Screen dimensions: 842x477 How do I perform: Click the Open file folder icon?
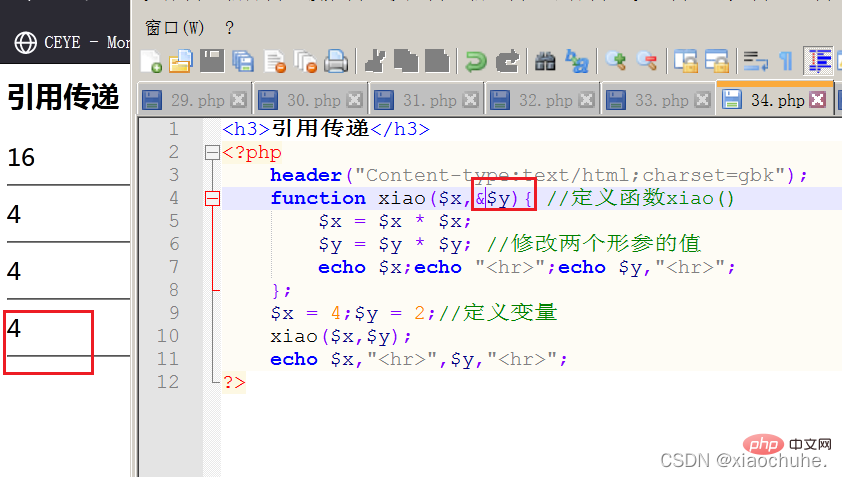(x=181, y=61)
